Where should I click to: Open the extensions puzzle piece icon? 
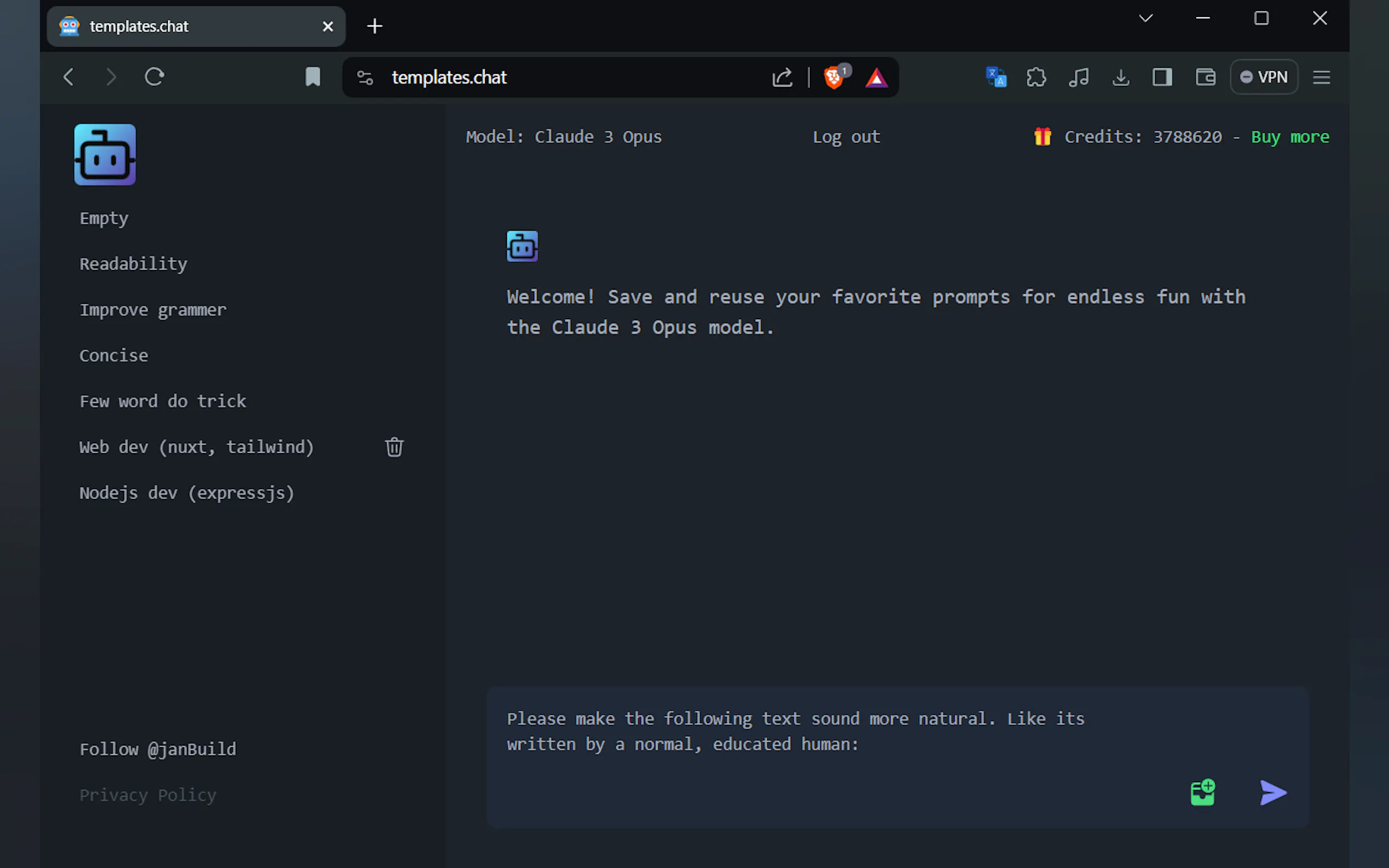click(1036, 77)
